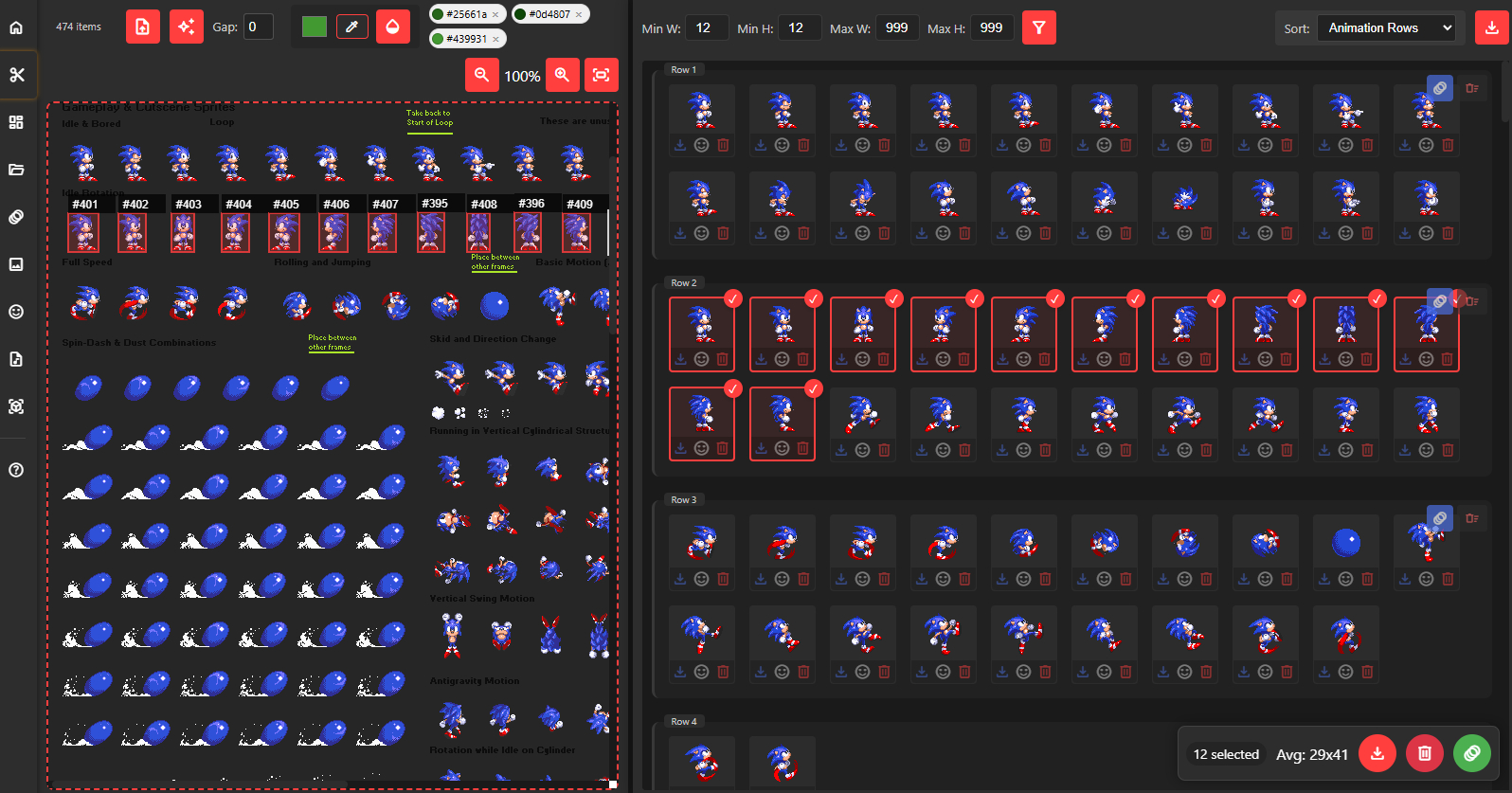Click the fit-to-screen button beside zoom
Image resolution: width=1512 pixels, height=793 pixels.
[x=601, y=75]
